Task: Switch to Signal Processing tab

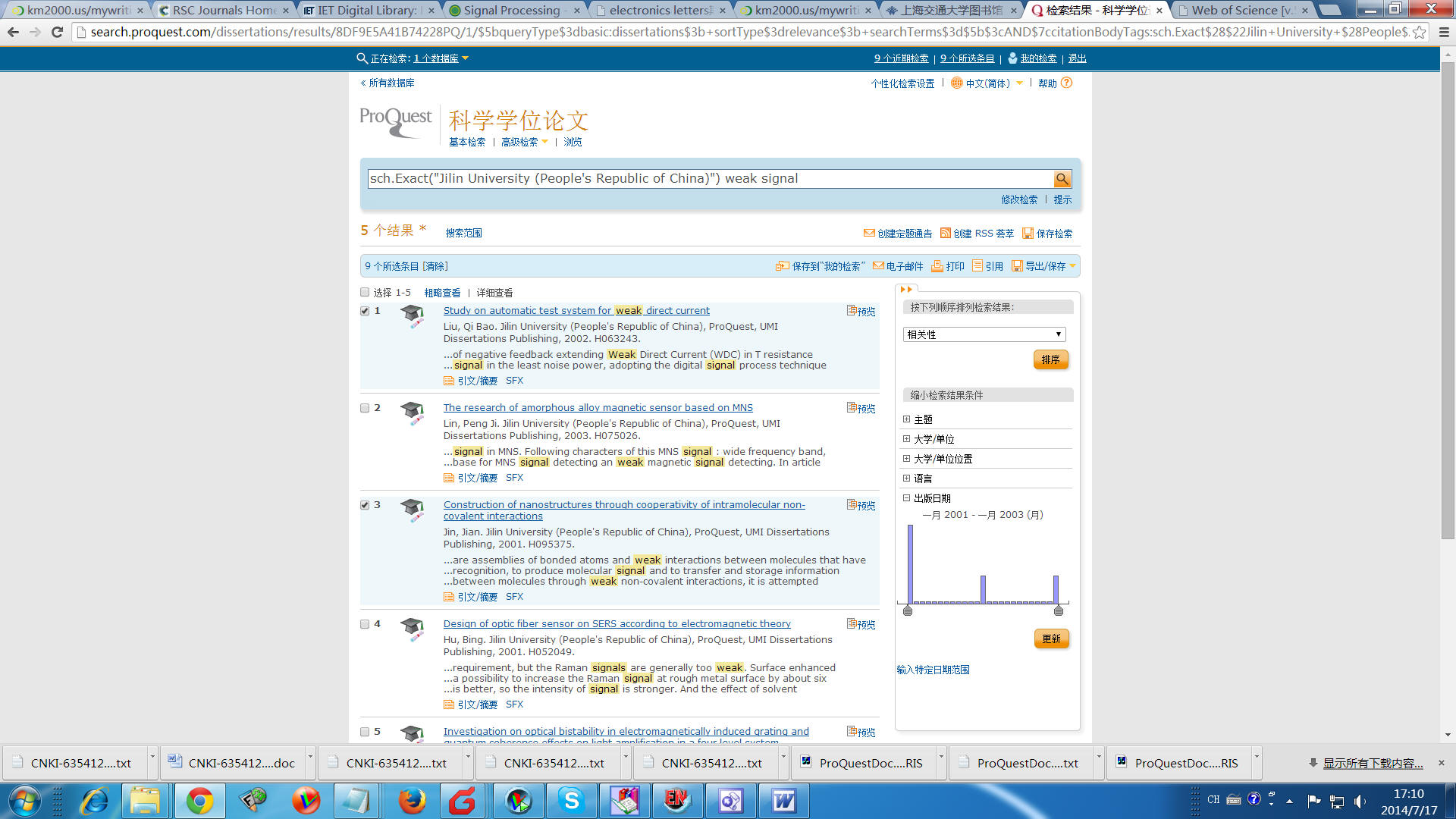Action: pyautogui.click(x=513, y=10)
